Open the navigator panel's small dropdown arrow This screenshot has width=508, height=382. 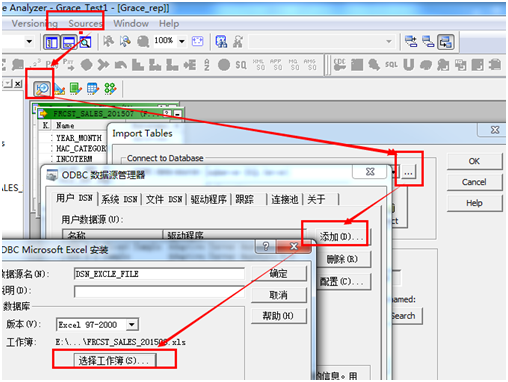tap(7, 83)
